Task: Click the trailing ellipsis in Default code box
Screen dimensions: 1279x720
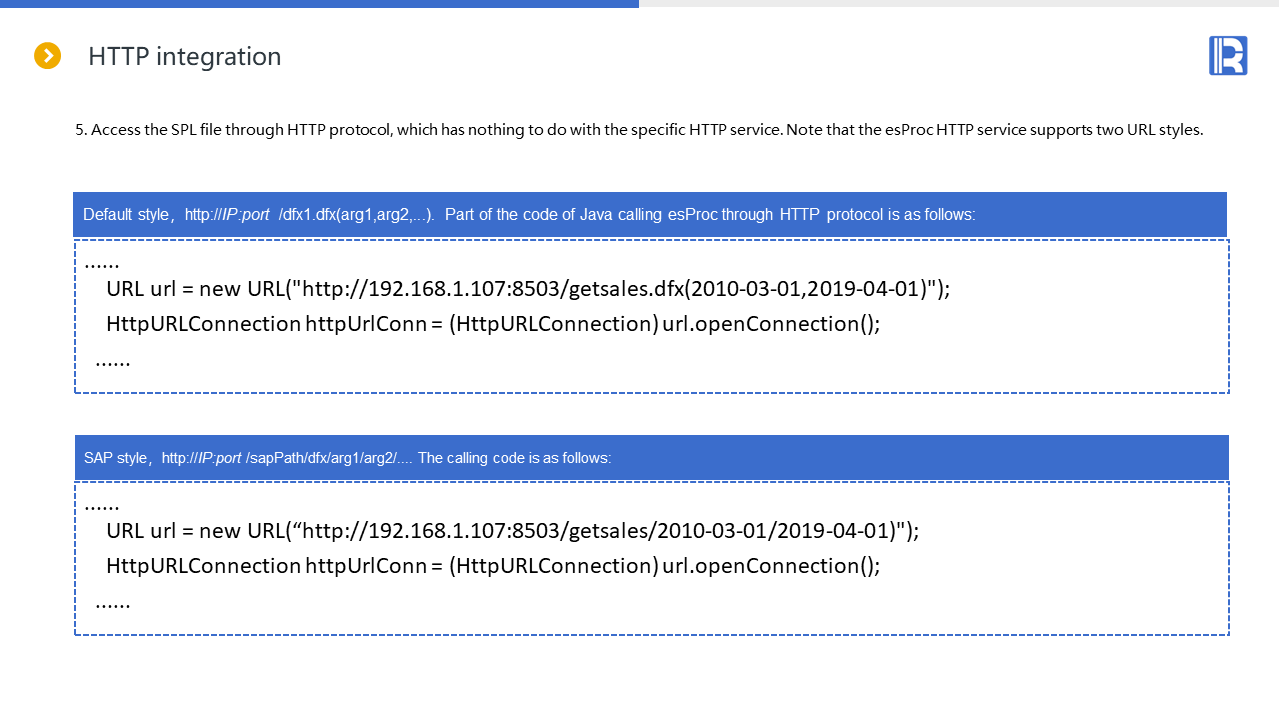Action: 112,360
